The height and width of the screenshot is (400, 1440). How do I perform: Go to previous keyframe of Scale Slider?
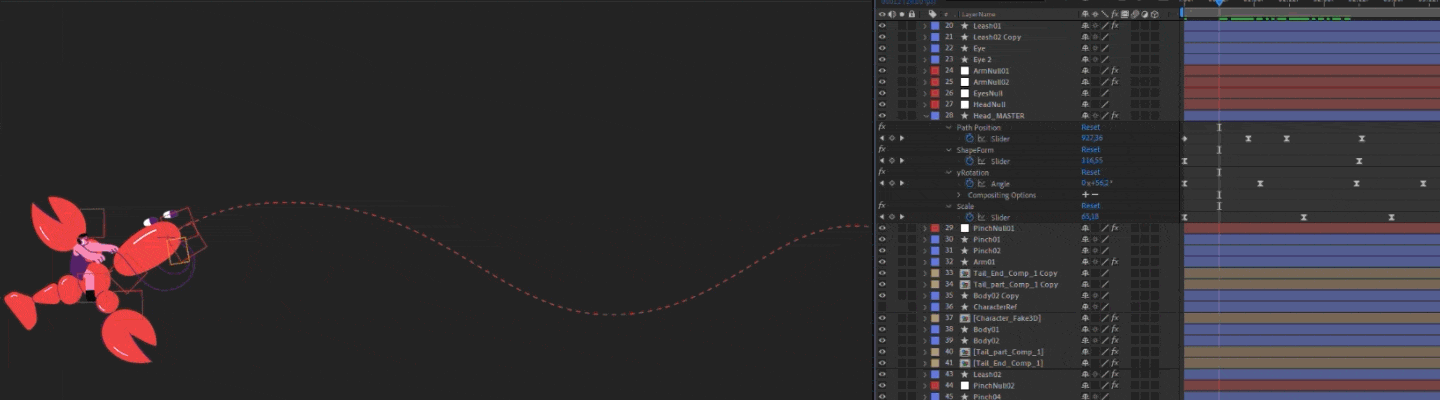click(881, 217)
